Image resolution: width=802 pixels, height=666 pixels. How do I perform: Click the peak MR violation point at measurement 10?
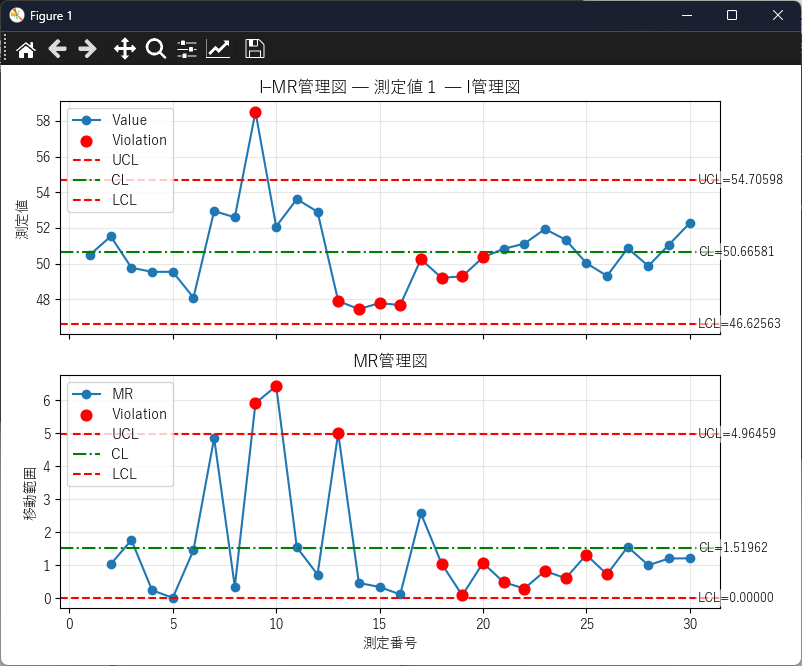pyautogui.click(x=276, y=386)
